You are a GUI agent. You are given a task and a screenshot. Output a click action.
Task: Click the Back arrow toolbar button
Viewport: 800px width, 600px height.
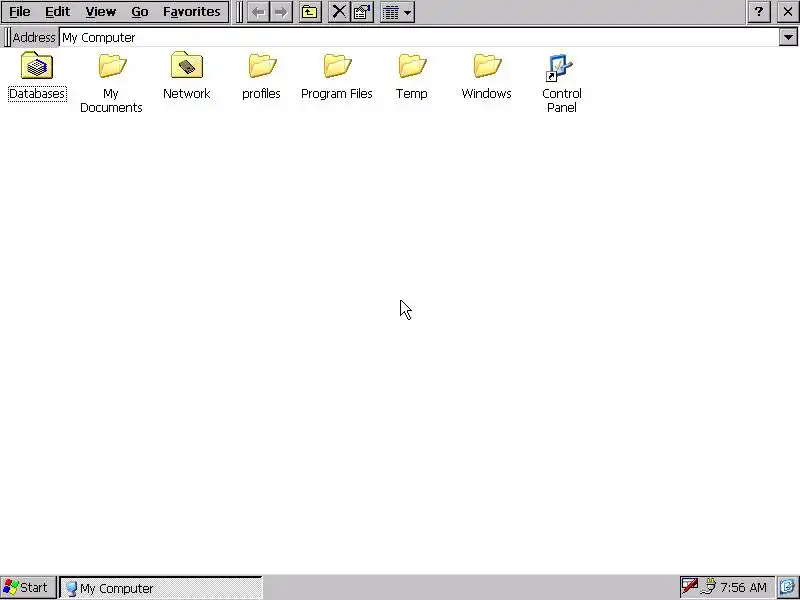[x=259, y=12]
